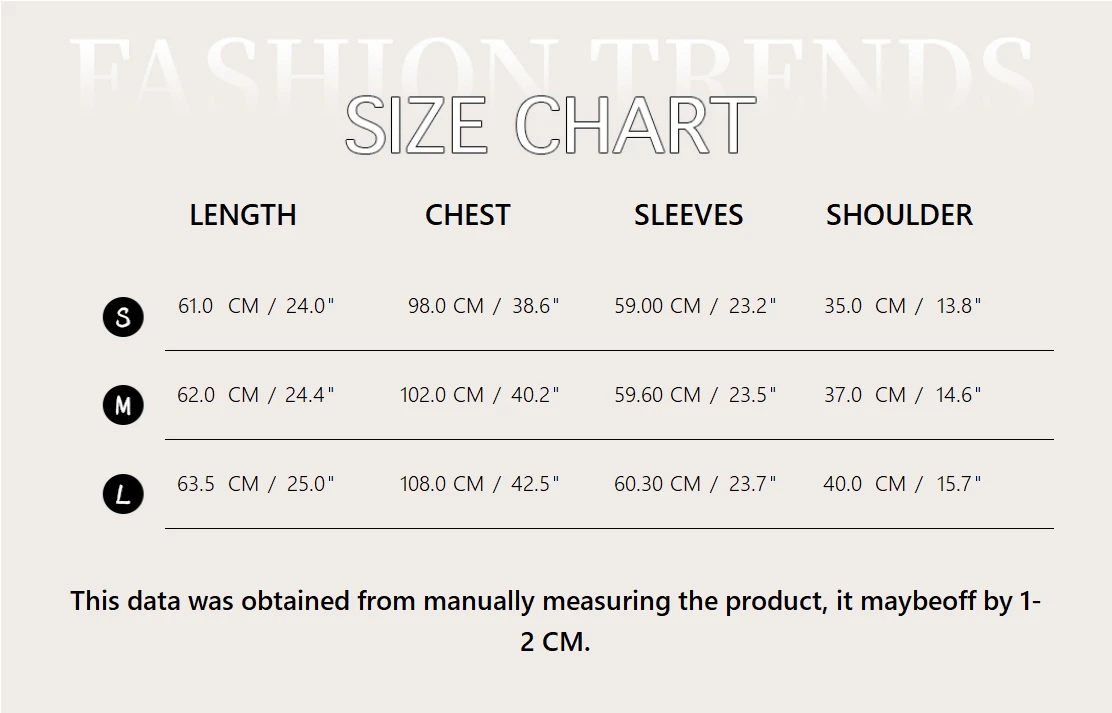Click the SIZE CHART title
The width and height of the screenshot is (1112, 713).
pyautogui.click(x=550, y=126)
